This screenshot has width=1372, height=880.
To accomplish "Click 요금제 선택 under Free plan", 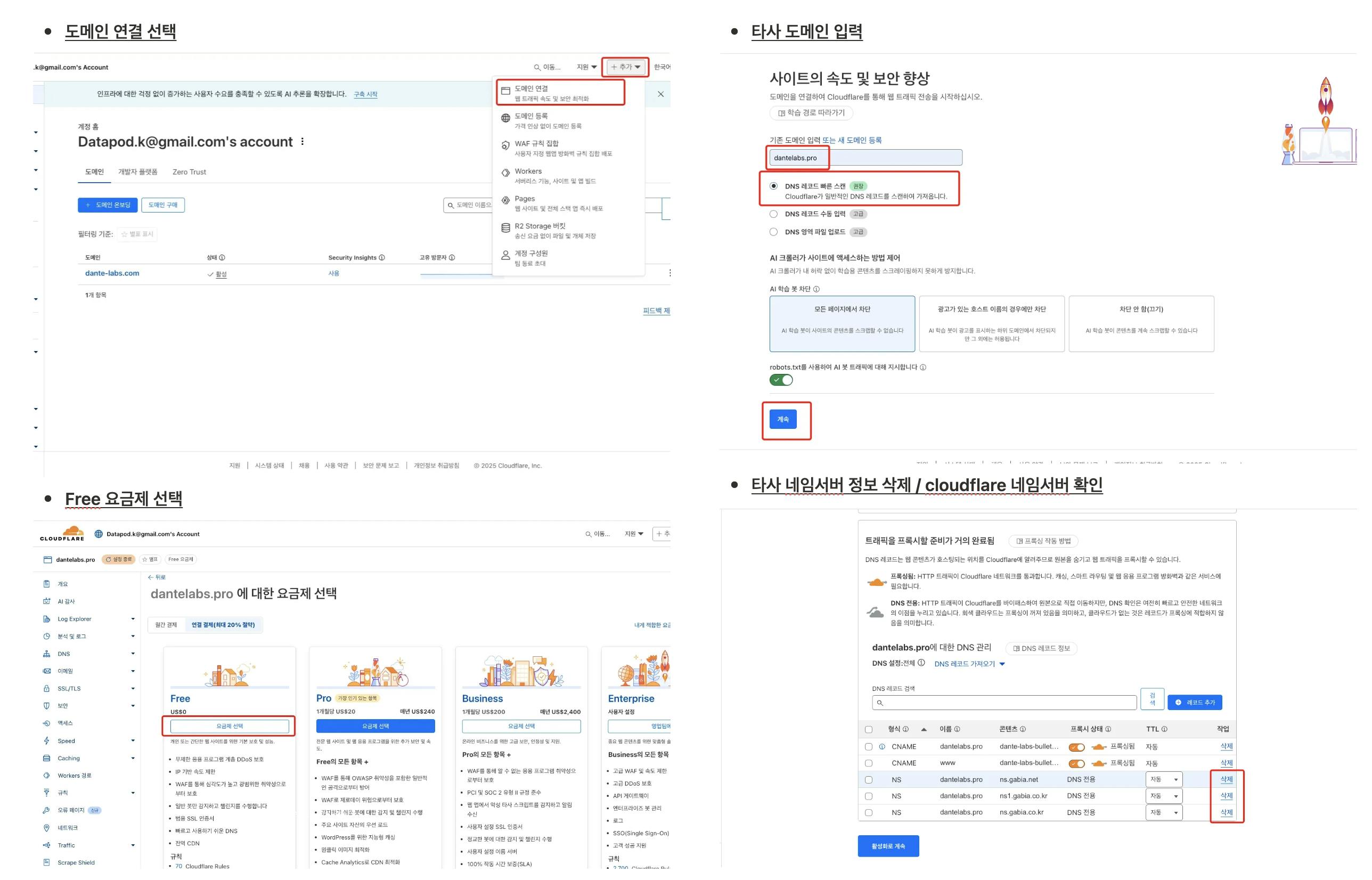I will click(x=230, y=726).
